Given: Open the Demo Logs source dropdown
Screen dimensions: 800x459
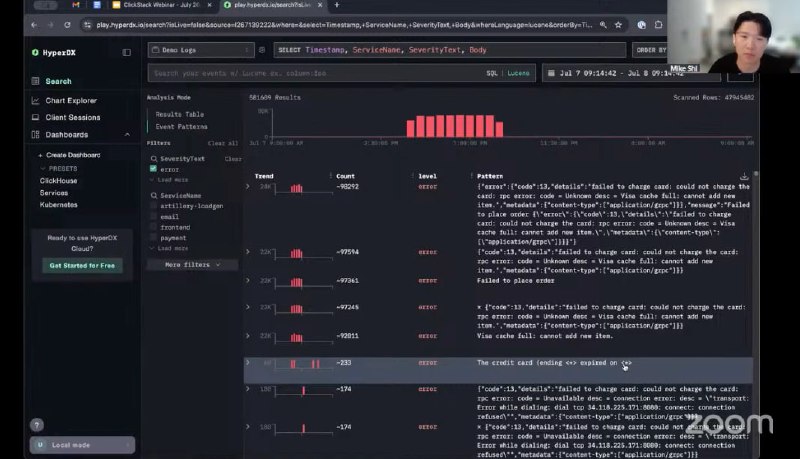Looking at the screenshot, I should click(x=201, y=50).
